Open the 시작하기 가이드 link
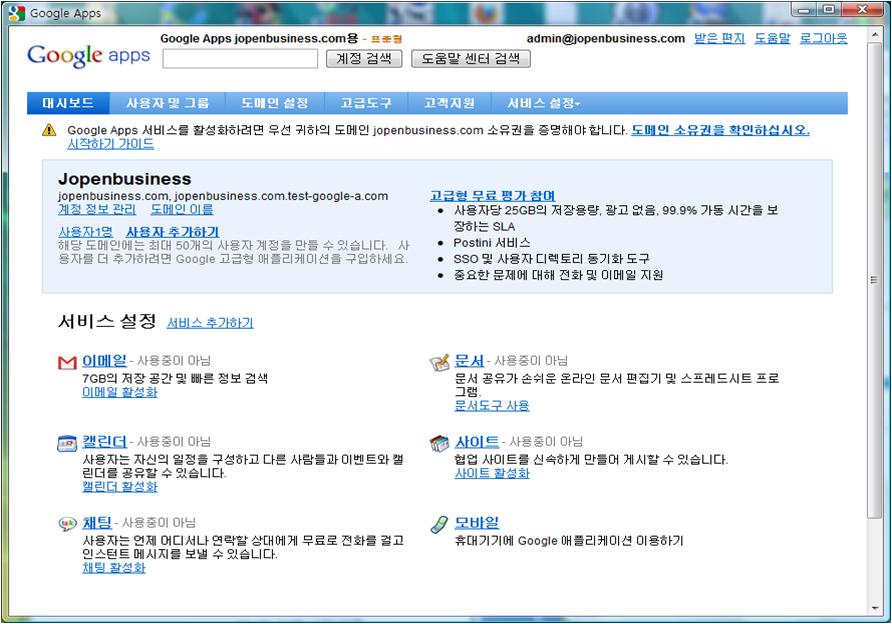This screenshot has height=624, width=892. (x=111, y=144)
